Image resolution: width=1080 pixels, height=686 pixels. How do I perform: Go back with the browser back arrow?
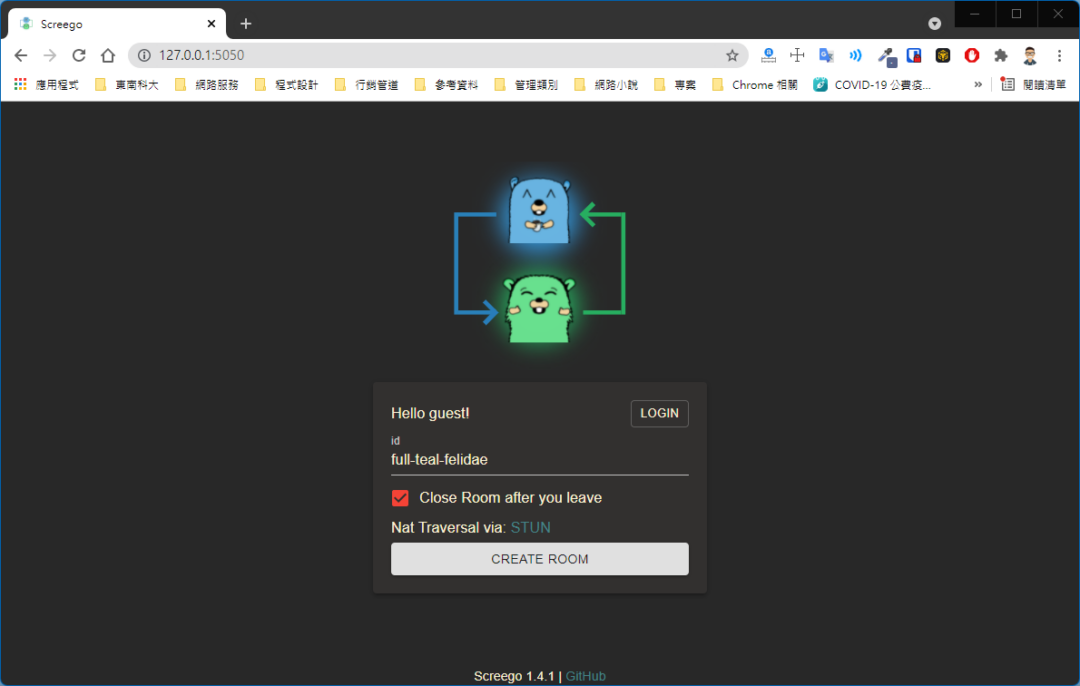click(x=21, y=55)
